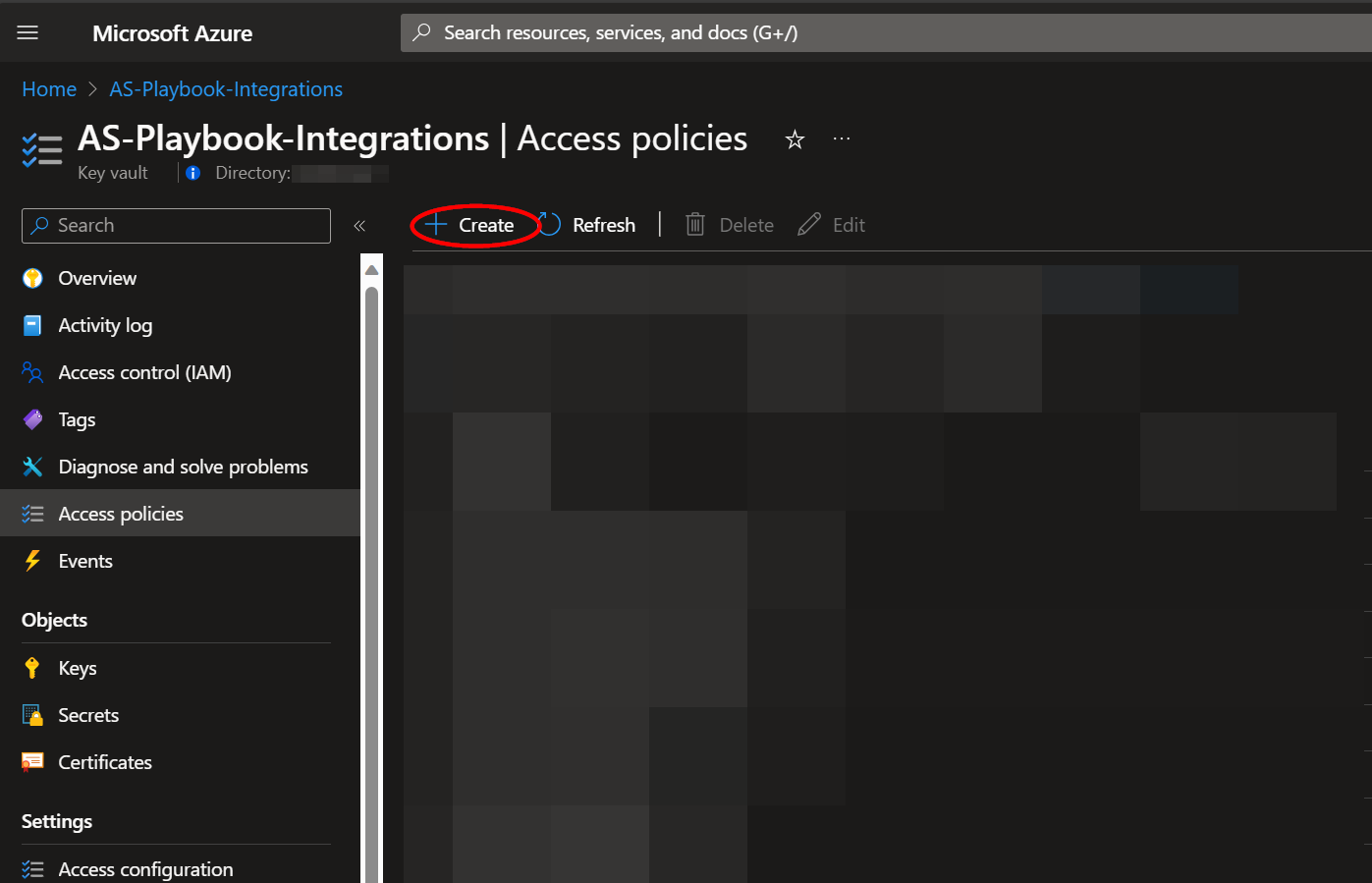Image resolution: width=1372 pixels, height=883 pixels.
Task: Click the trash can icon
Action: point(694,225)
